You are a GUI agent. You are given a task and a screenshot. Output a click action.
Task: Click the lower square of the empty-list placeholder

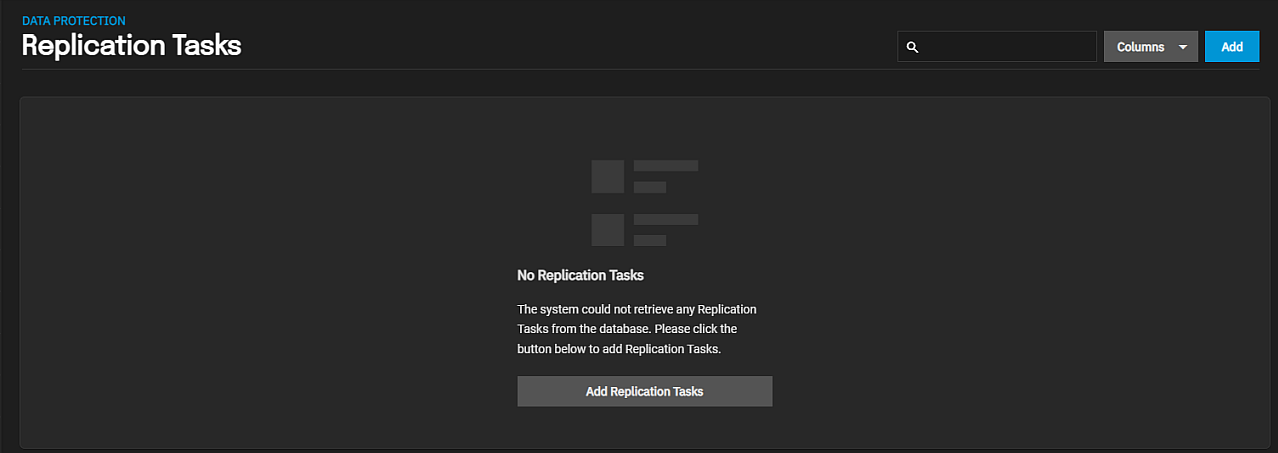(x=607, y=230)
